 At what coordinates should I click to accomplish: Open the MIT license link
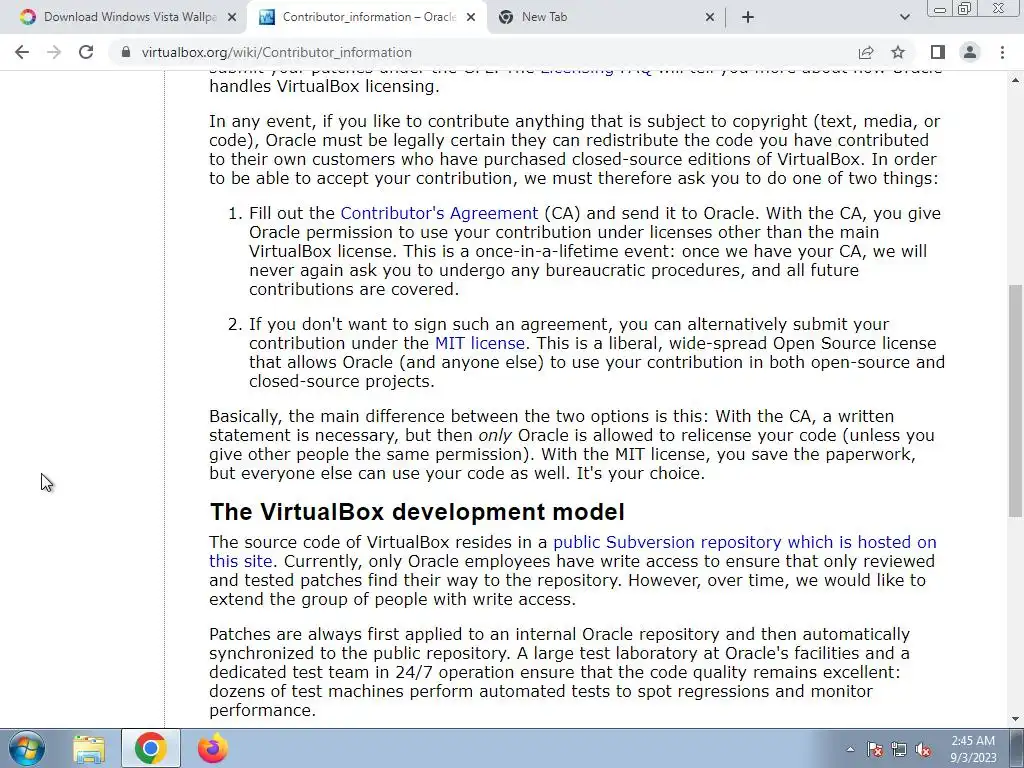[480, 344]
